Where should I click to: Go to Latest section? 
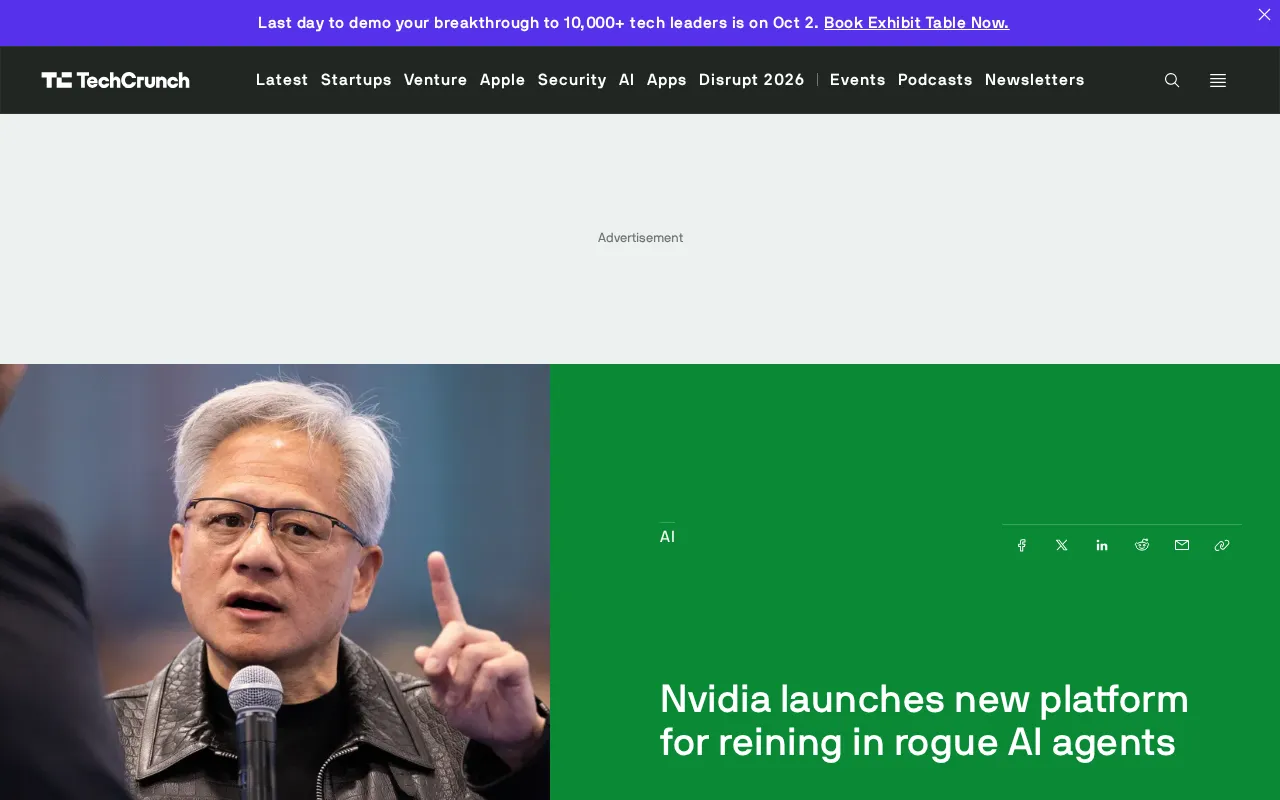[282, 80]
